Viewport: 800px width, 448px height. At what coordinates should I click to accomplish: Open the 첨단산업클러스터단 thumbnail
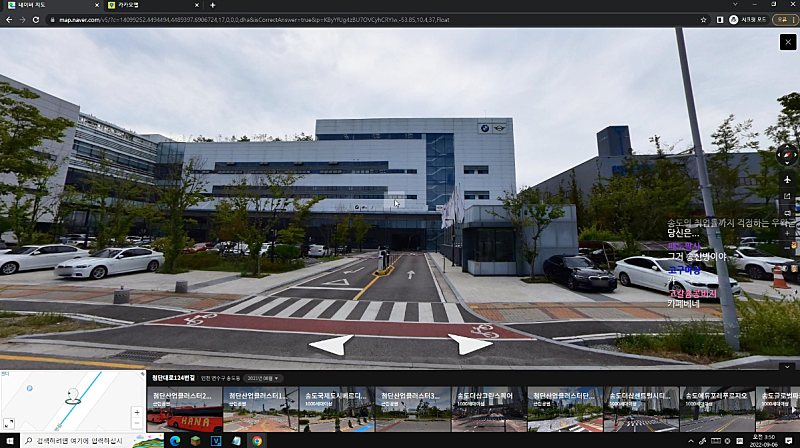[565, 409]
